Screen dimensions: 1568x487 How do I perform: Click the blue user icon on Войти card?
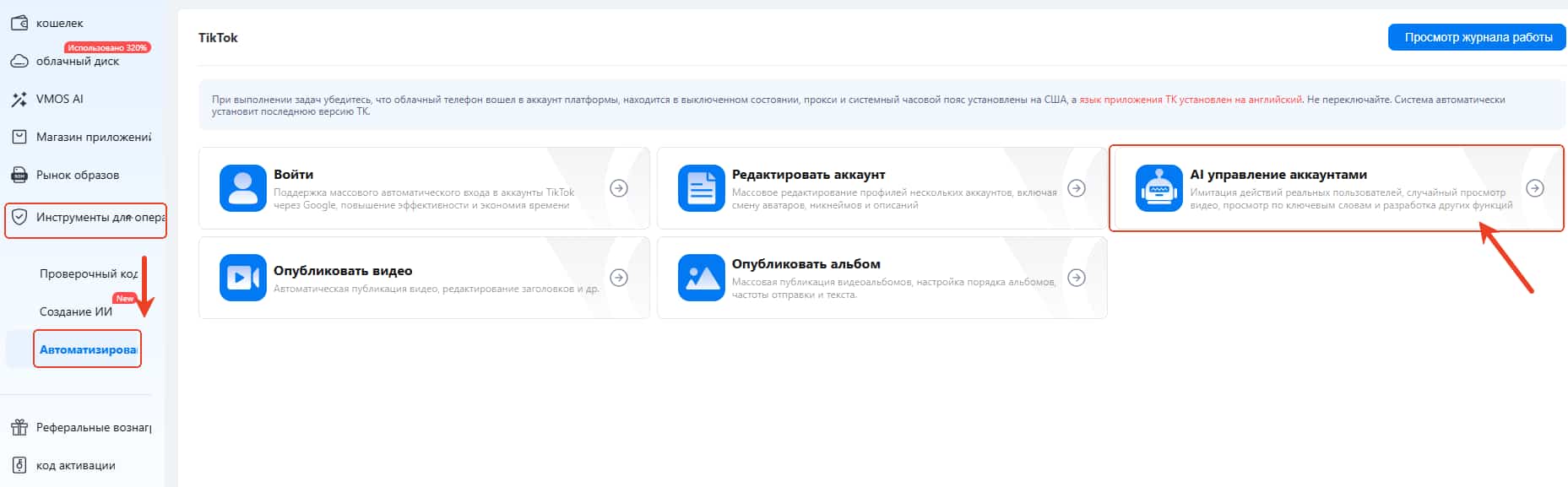(242, 188)
